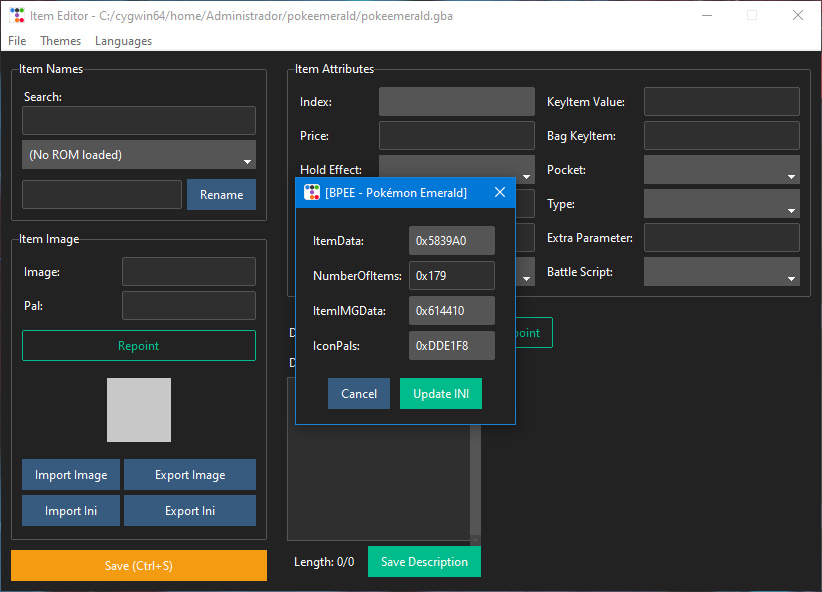
Task: Click the ItemData address field
Action: (x=451, y=241)
